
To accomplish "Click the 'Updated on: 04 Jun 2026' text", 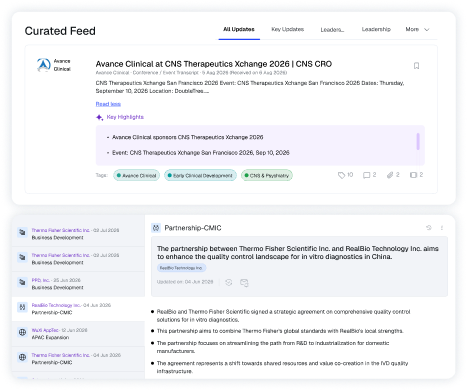I will [185, 282].
